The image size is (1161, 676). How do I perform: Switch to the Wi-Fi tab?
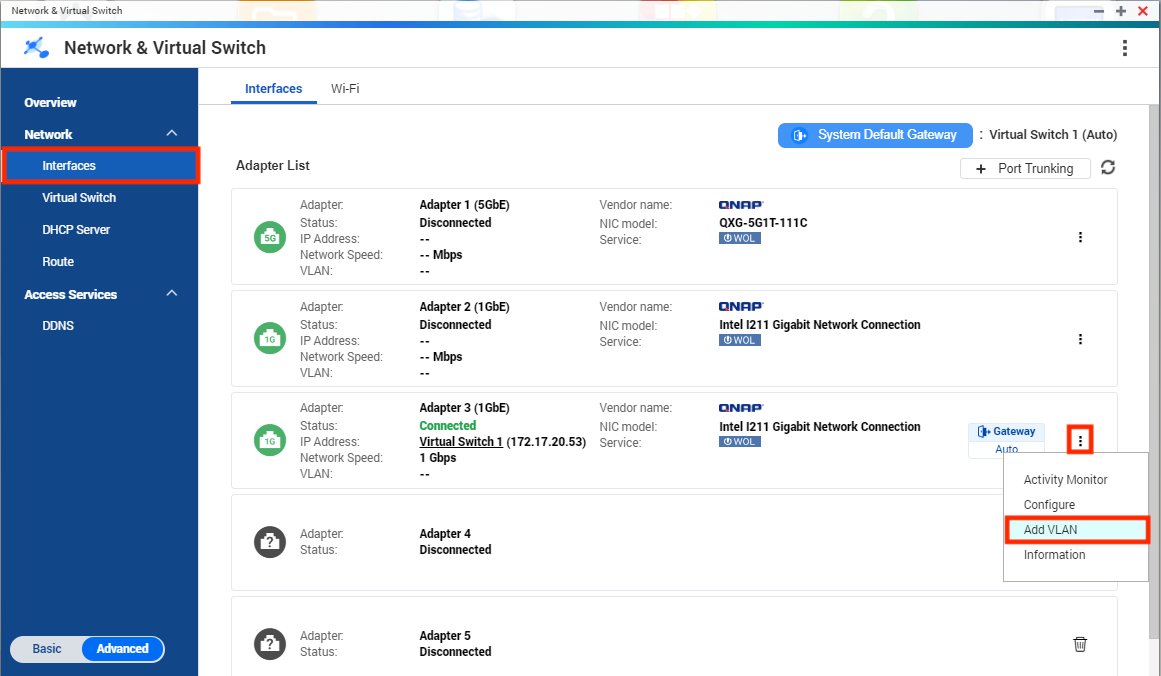345,89
